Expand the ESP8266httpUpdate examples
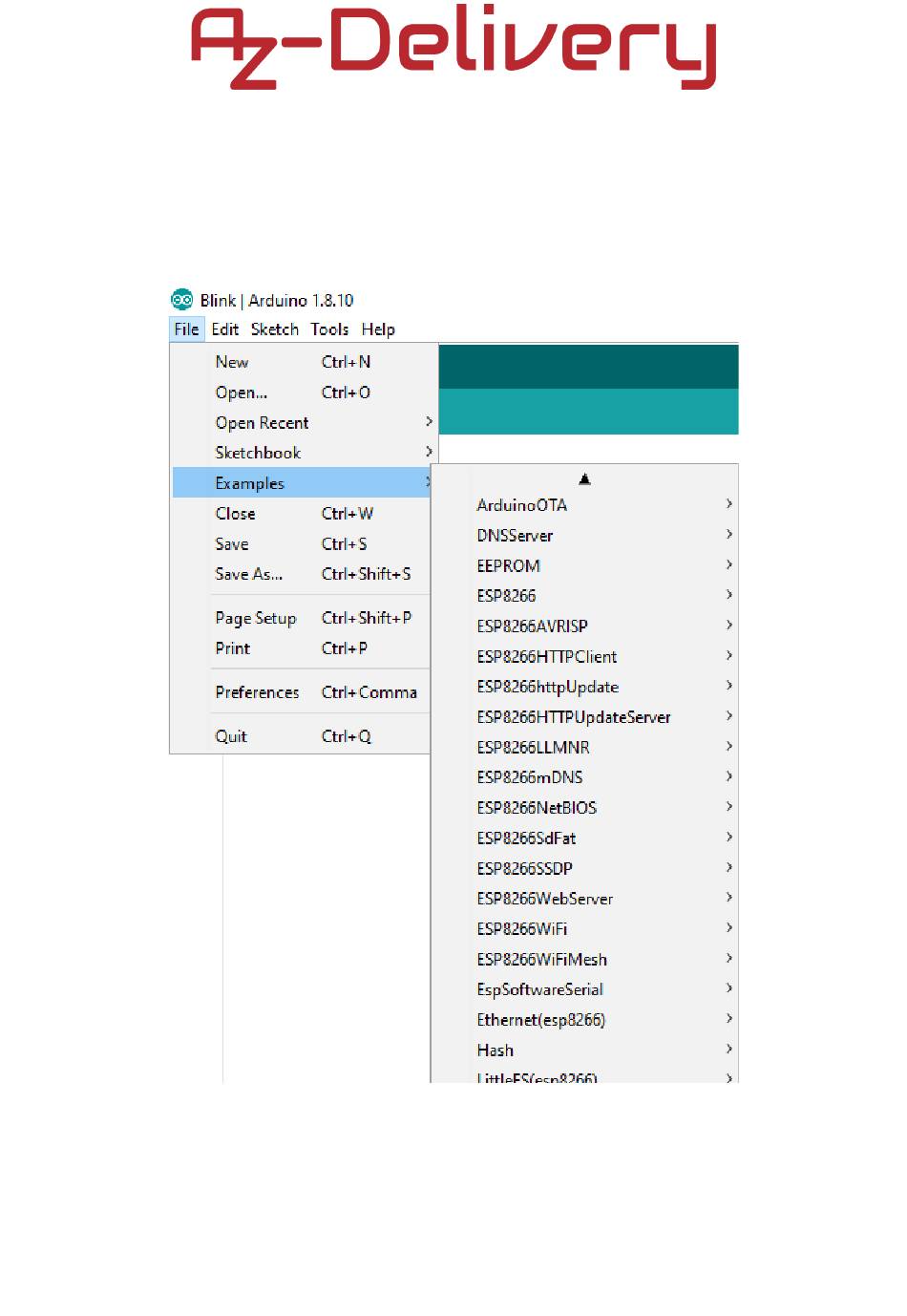 point(584,687)
